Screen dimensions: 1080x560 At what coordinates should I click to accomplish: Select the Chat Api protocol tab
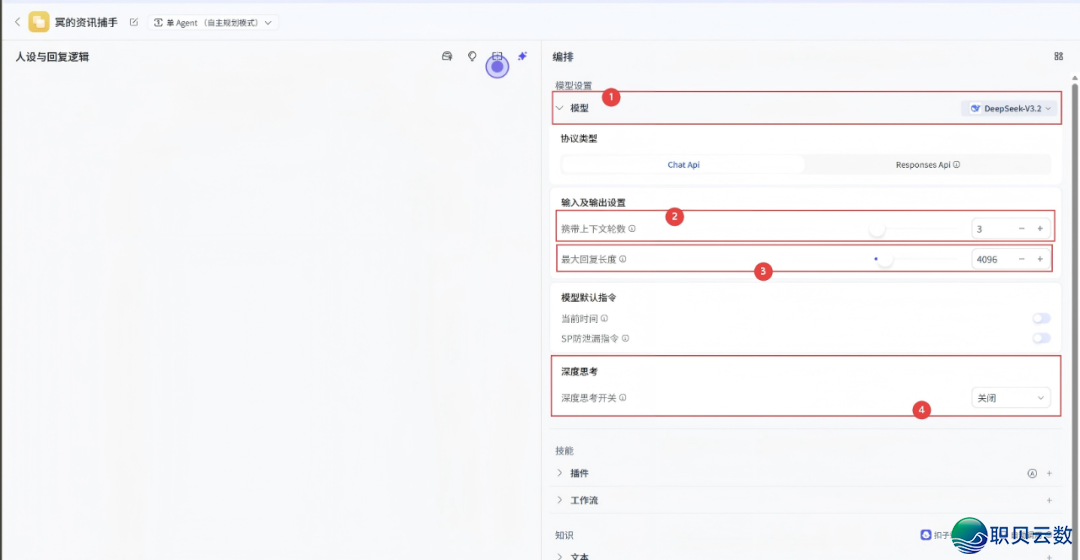(x=683, y=165)
